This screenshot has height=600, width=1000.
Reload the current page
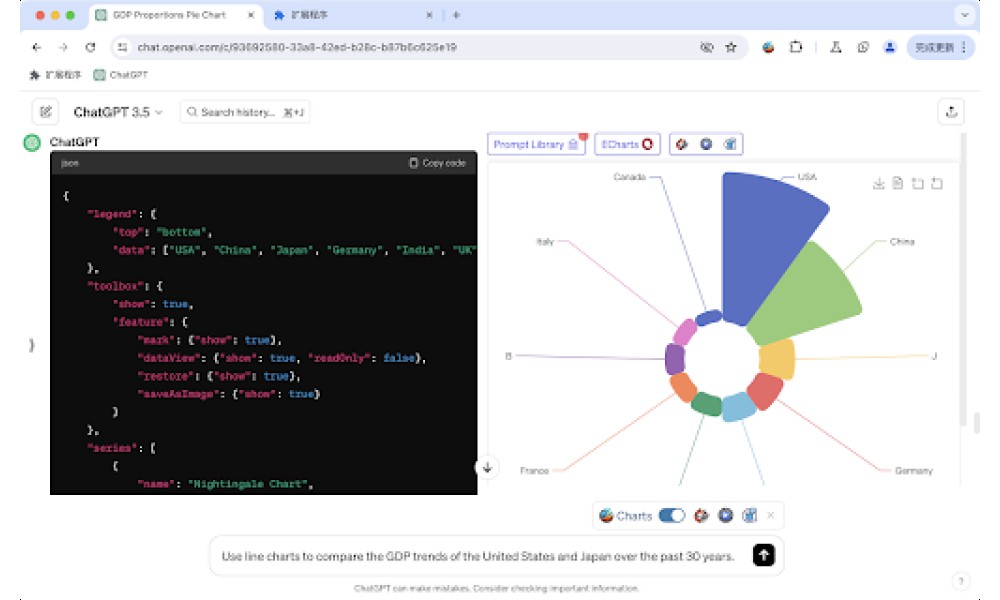tap(90, 47)
